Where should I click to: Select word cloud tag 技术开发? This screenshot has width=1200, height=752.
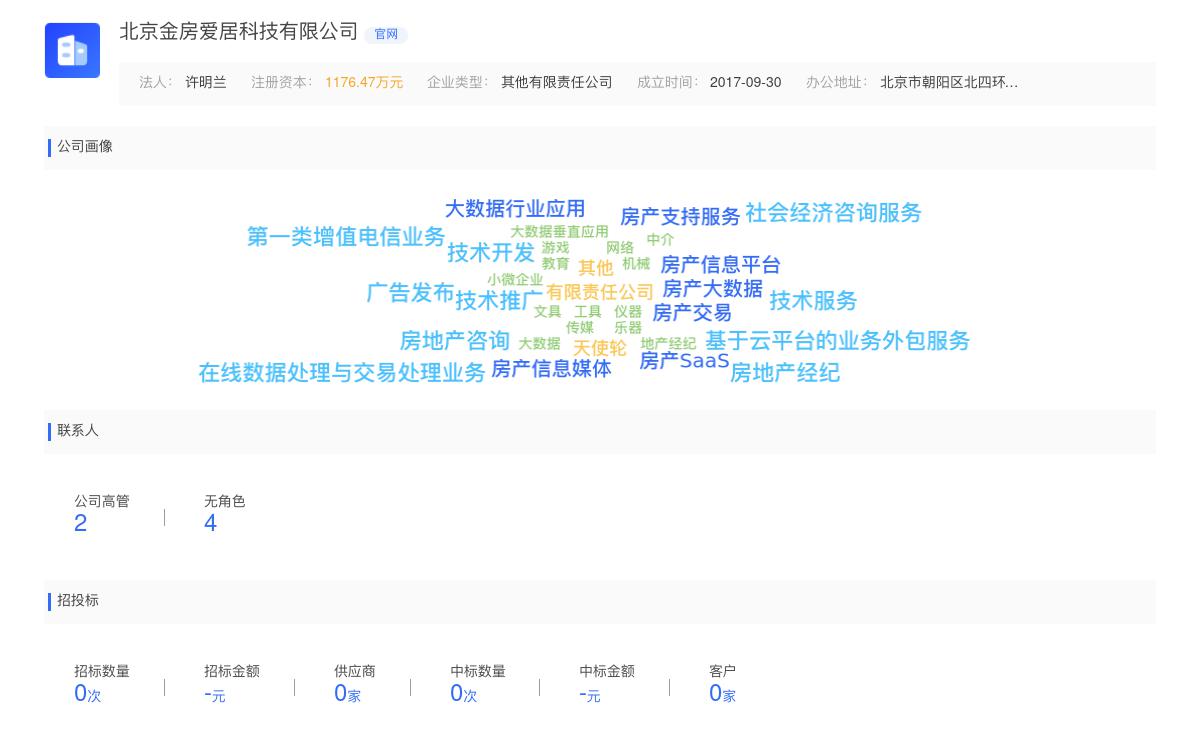(x=491, y=253)
